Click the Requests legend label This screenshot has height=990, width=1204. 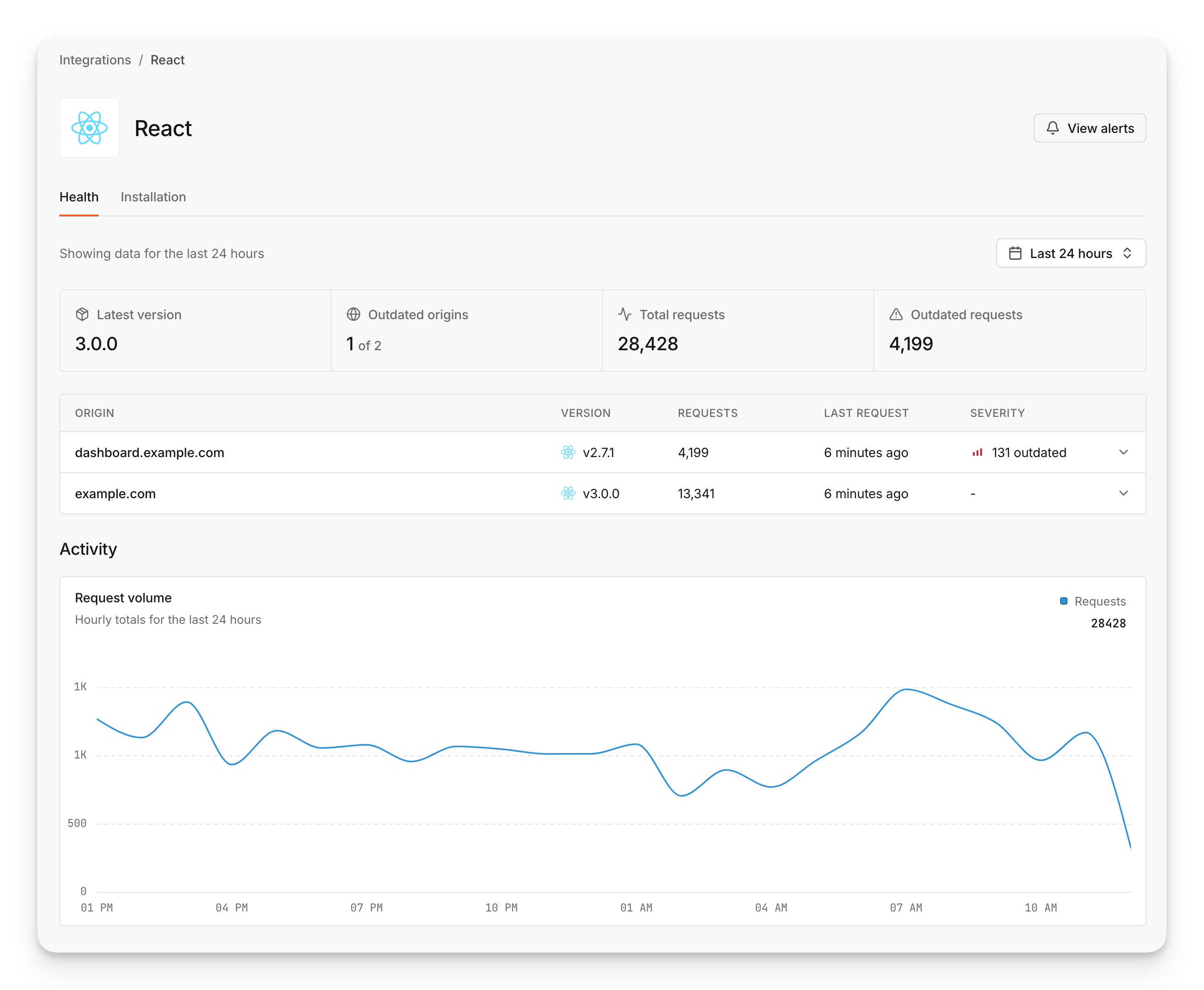click(1099, 601)
